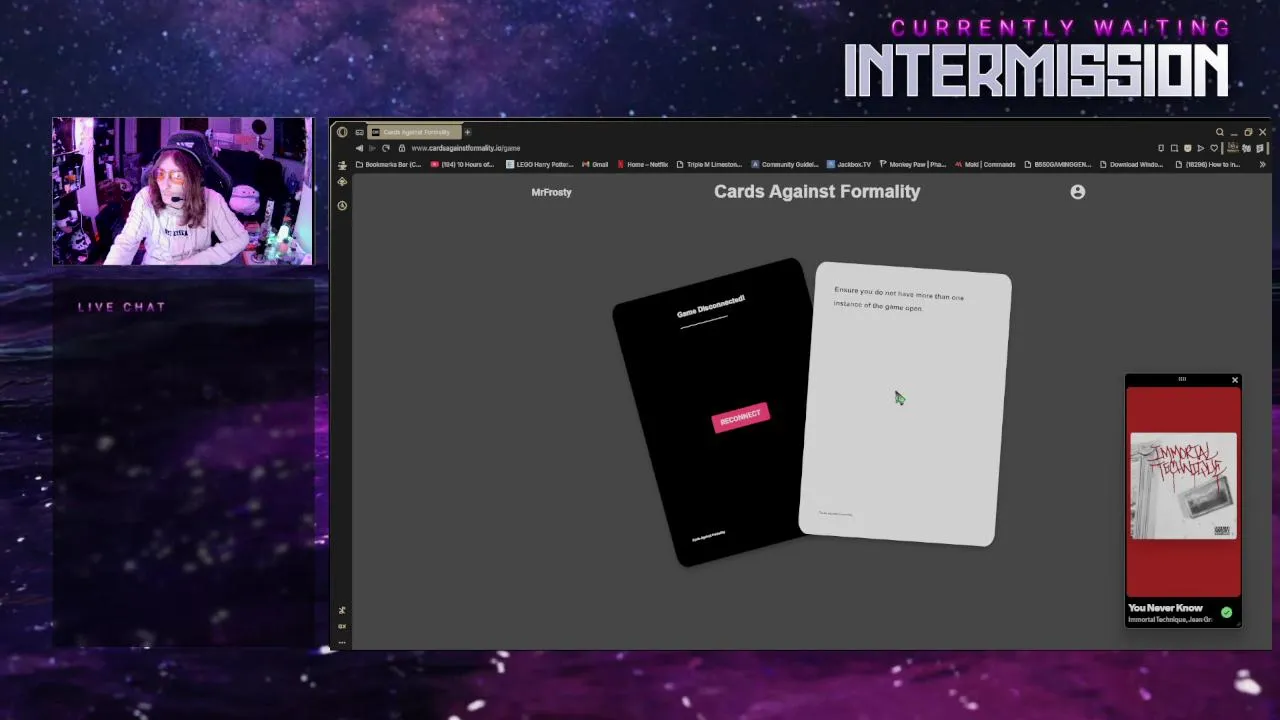Click the heart bookmark icon in toolbar

(x=1214, y=148)
